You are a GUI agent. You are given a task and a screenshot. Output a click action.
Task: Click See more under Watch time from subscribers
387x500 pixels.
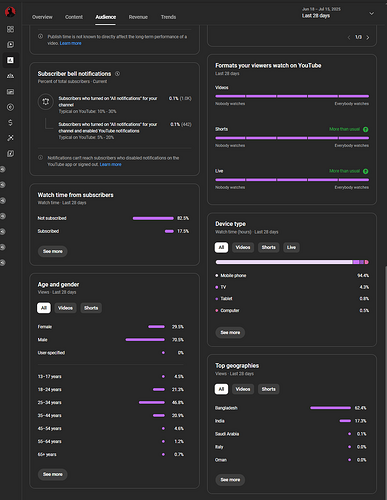tap(53, 251)
